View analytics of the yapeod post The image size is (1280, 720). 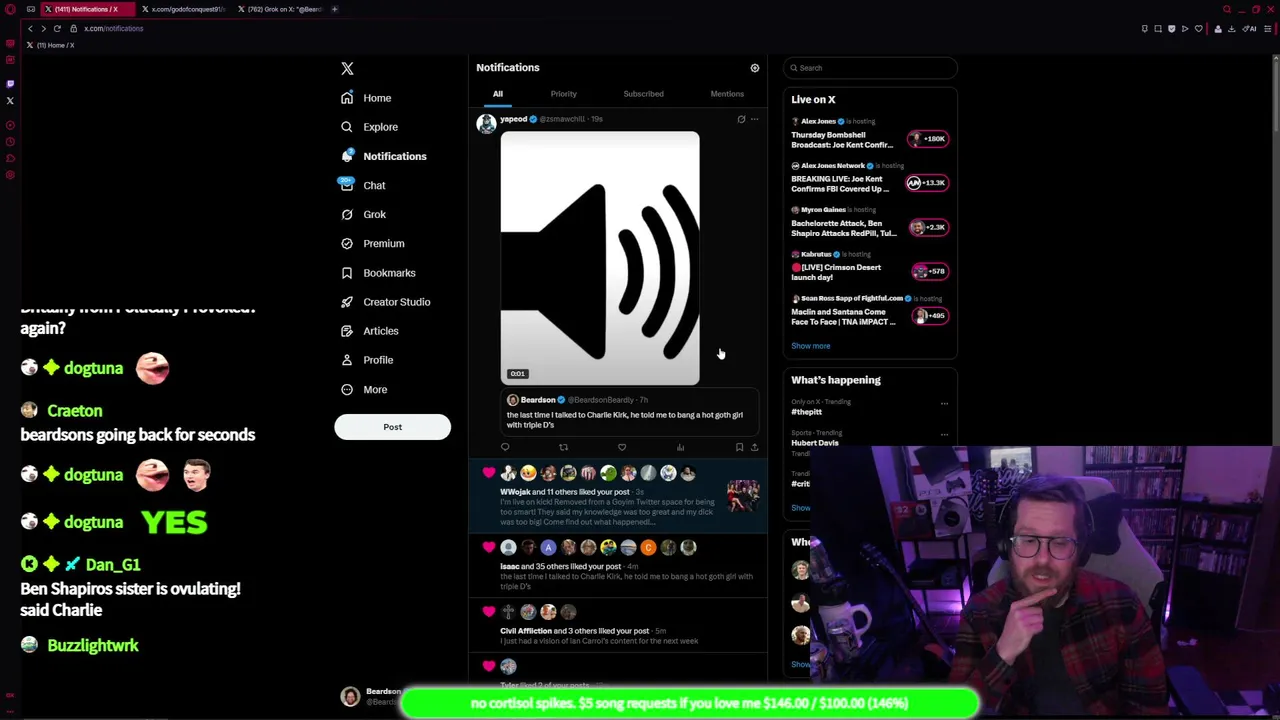point(680,447)
